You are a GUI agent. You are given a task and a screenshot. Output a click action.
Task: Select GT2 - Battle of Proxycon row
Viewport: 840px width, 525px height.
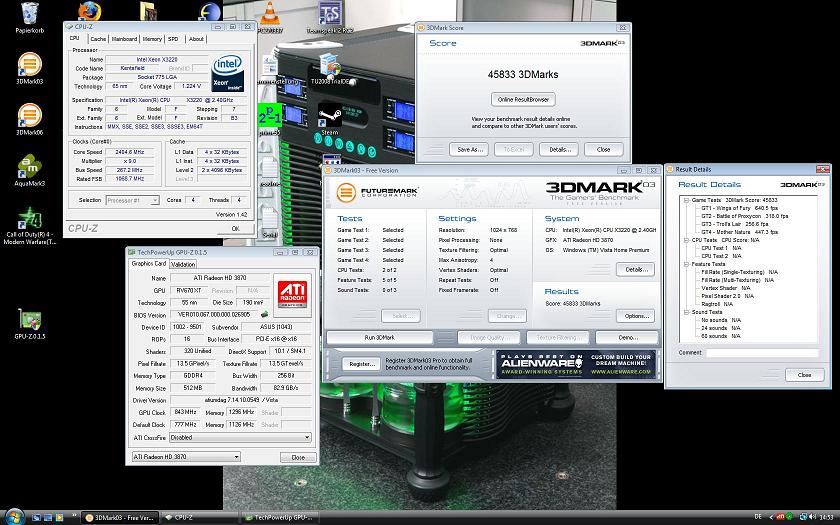pyautogui.click(x=745, y=216)
